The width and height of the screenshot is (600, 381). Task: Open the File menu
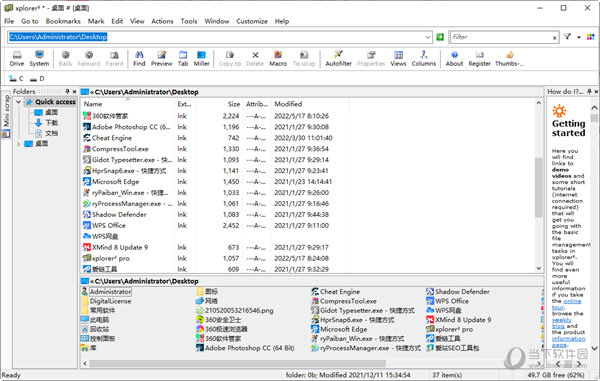9,21
